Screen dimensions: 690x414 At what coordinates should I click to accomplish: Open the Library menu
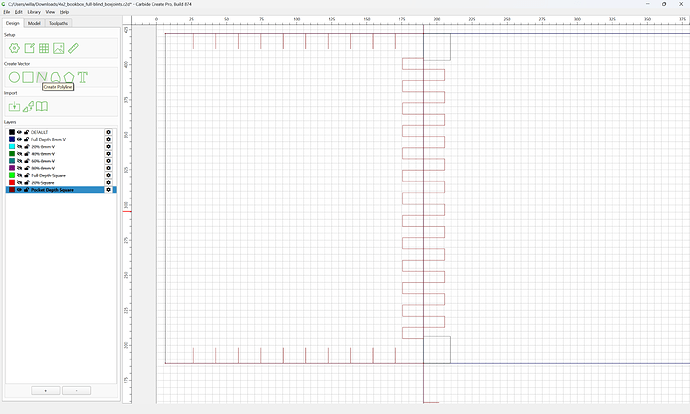click(34, 12)
